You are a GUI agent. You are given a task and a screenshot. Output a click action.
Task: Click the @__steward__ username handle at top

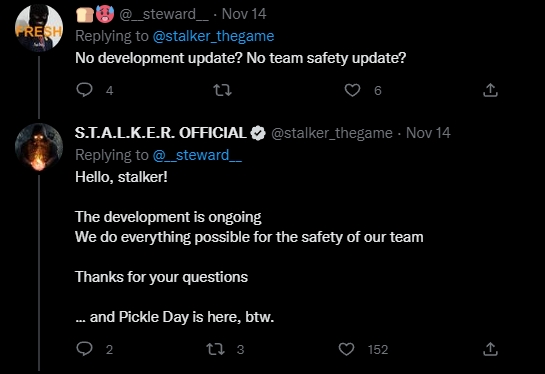(x=164, y=14)
